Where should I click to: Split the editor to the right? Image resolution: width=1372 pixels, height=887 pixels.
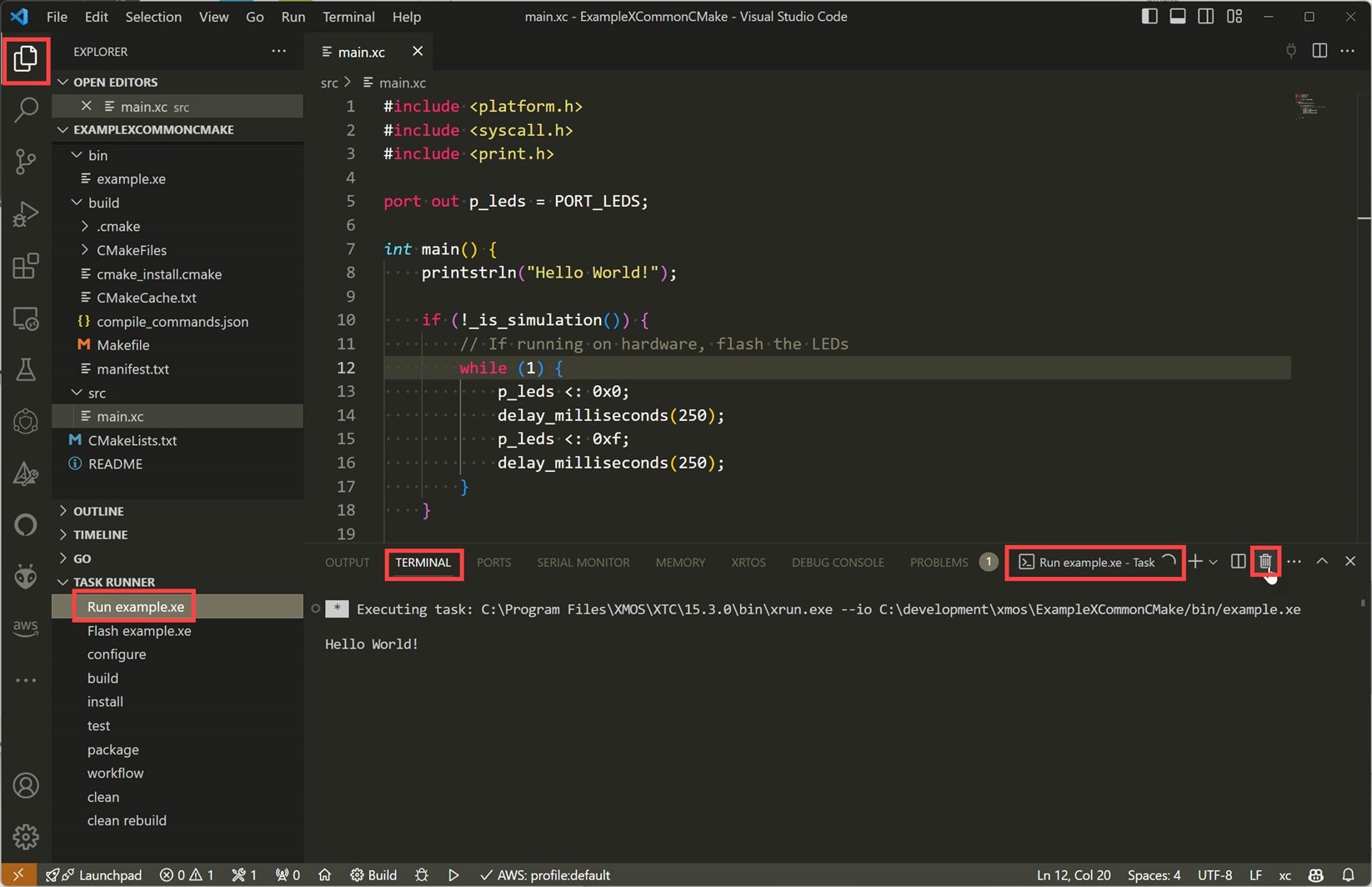[x=1319, y=52]
